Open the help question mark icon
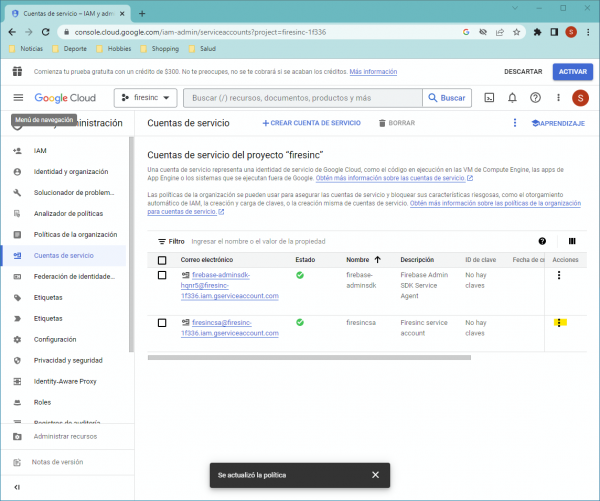This screenshot has width=600, height=501. 535,98
